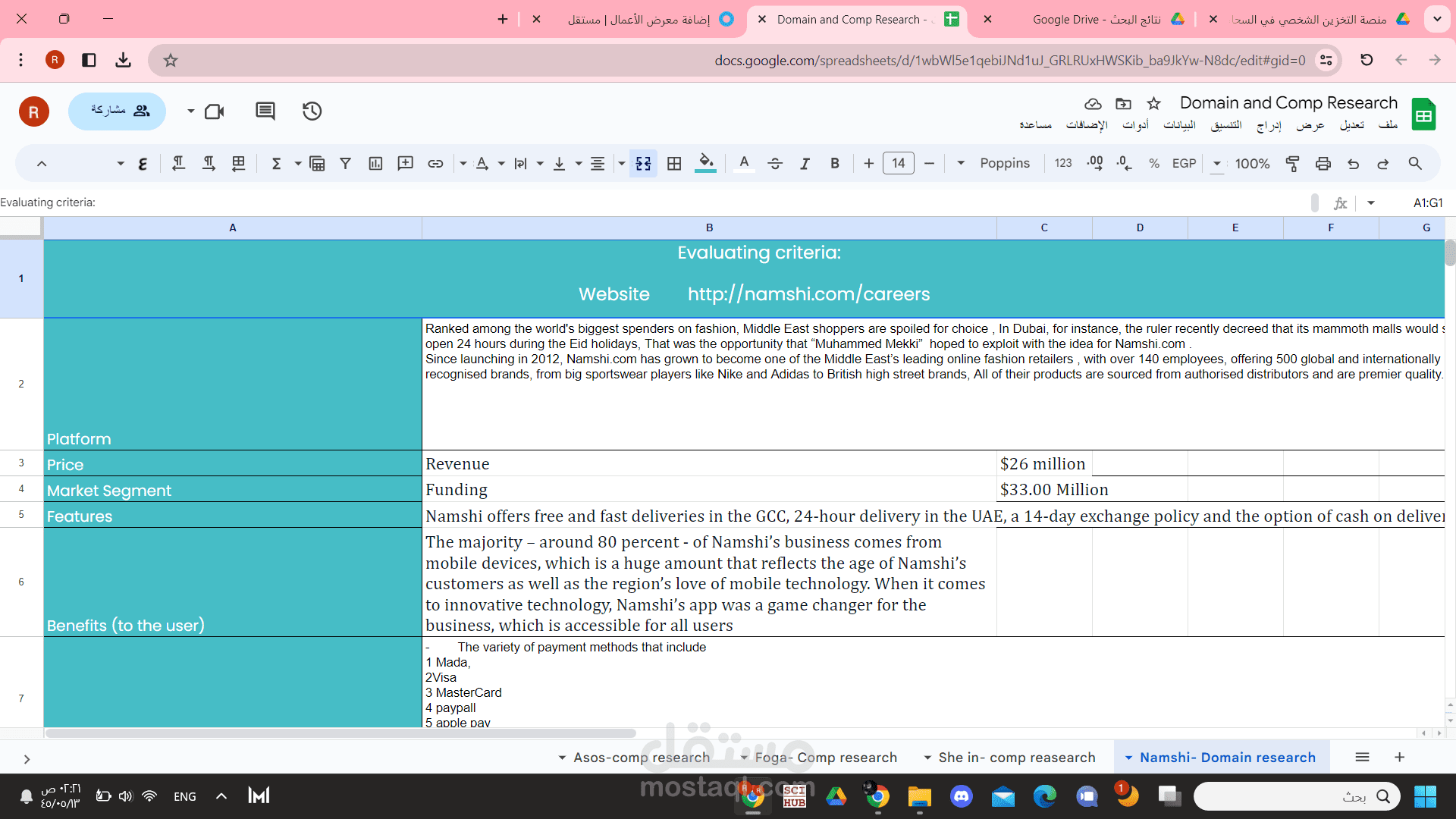
Task: Toggle strikethrough formatting
Action: point(775,163)
